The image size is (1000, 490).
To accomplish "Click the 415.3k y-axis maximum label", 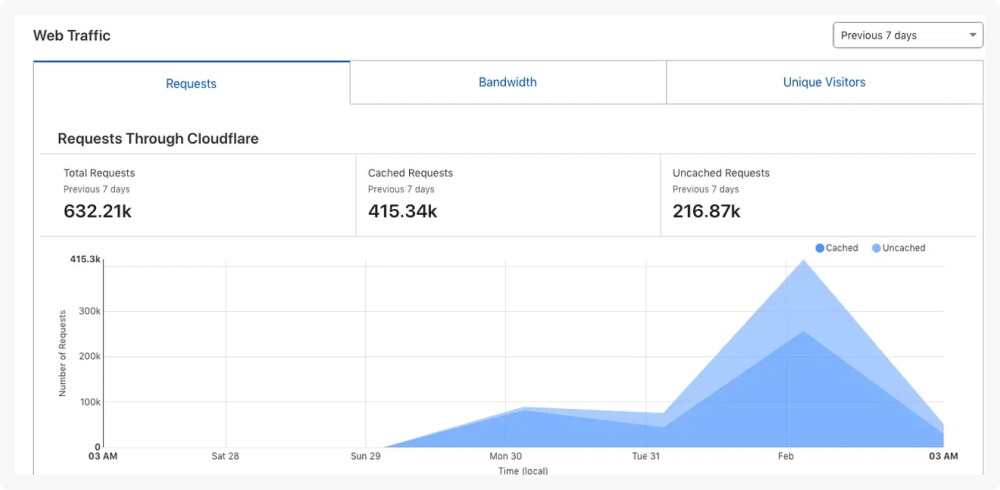I will [x=85, y=259].
